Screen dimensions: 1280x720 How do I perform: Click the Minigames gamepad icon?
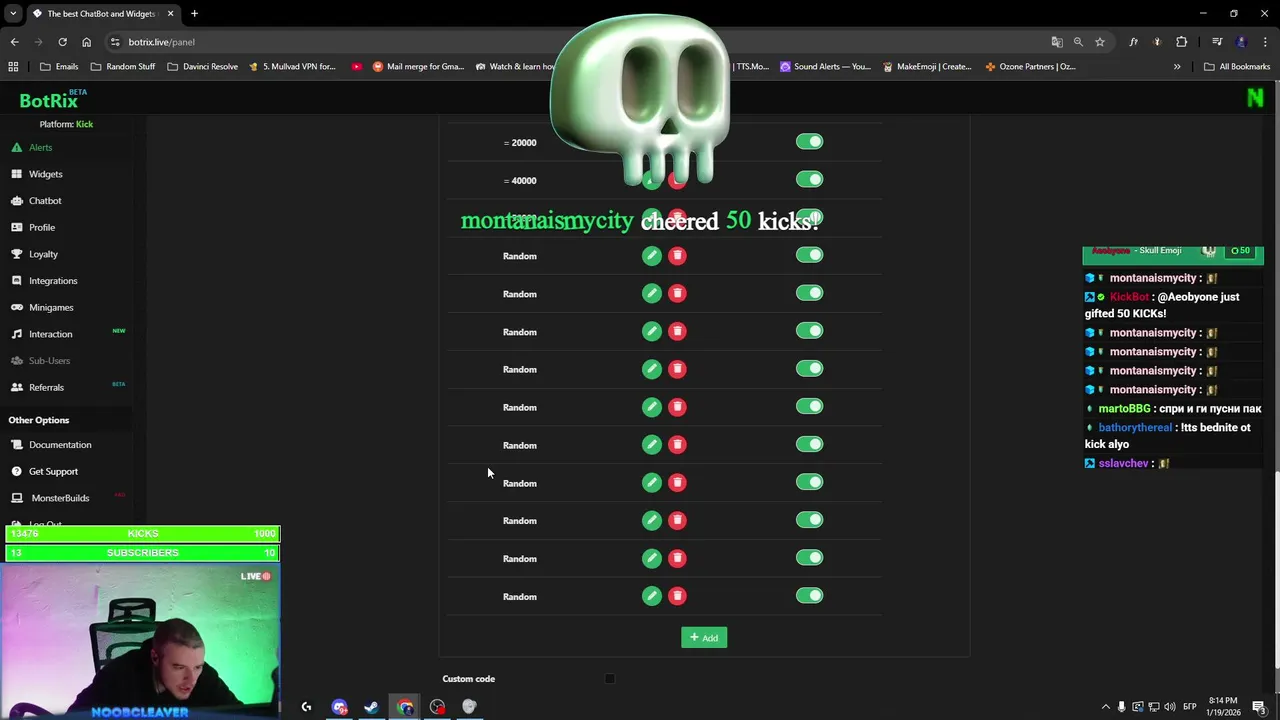(17, 307)
